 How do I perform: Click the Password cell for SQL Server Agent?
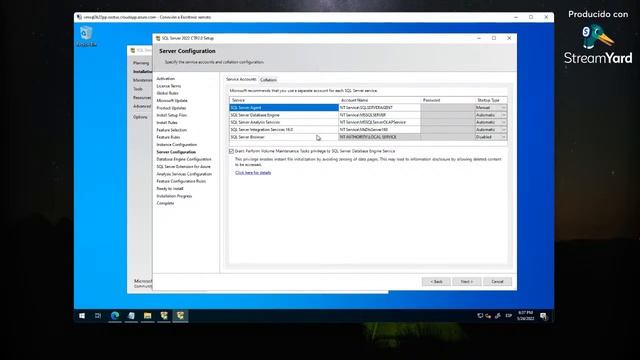click(448, 108)
